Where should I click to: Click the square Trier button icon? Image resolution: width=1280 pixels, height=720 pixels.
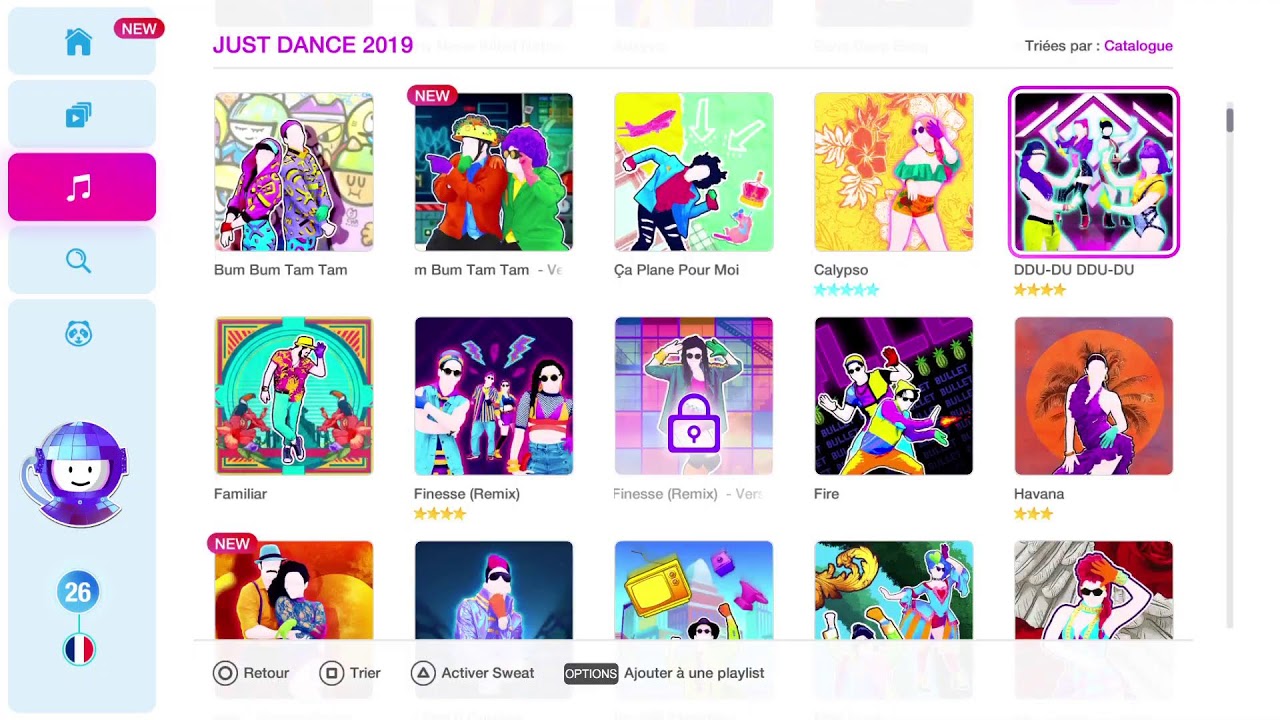click(331, 673)
